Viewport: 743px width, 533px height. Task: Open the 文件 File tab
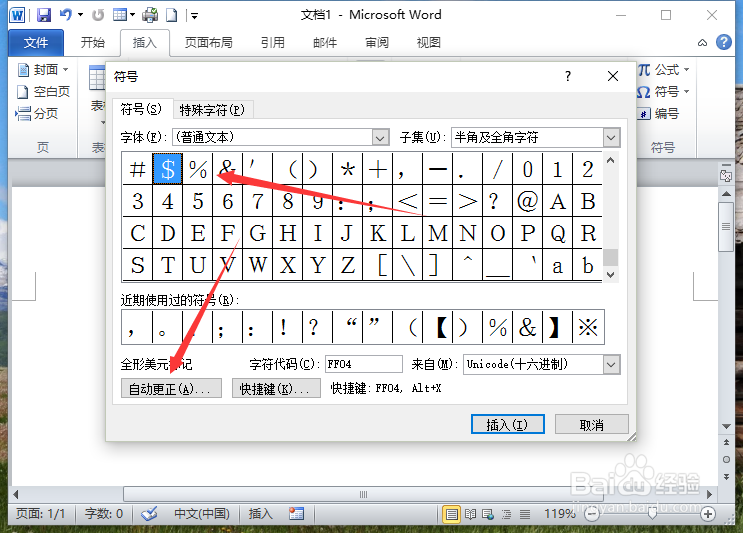pyautogui.click(x=36, y=43)
